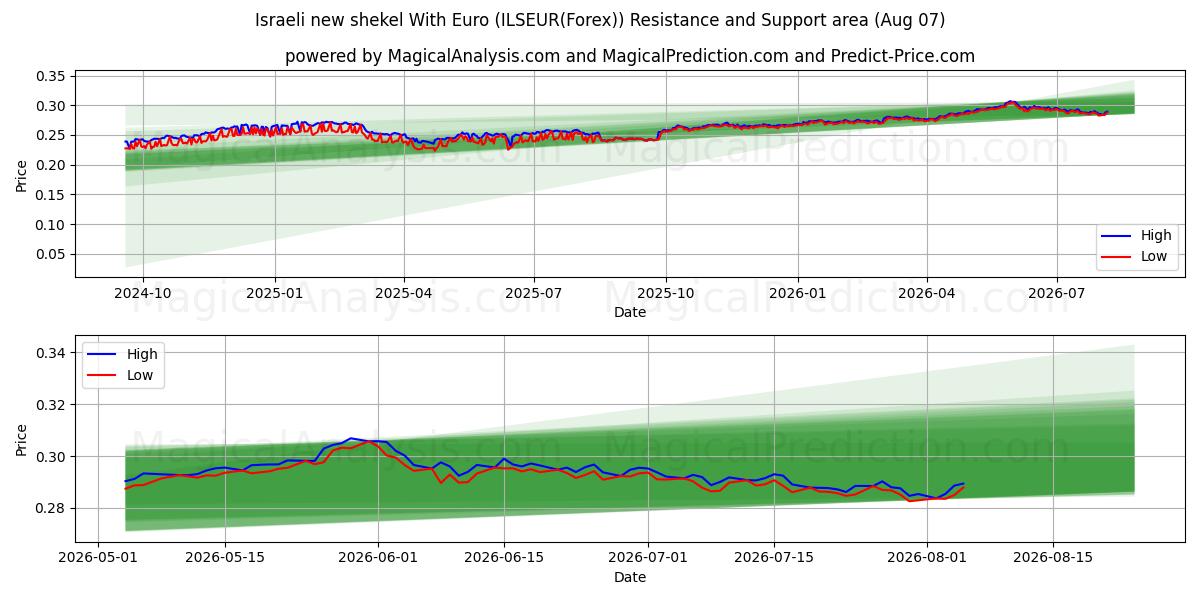This screenshot has height=600, width=1200.
Task: Click the '0.34' price tick on bottom chart
Action: pyautogui.click(x=51, y=353)
